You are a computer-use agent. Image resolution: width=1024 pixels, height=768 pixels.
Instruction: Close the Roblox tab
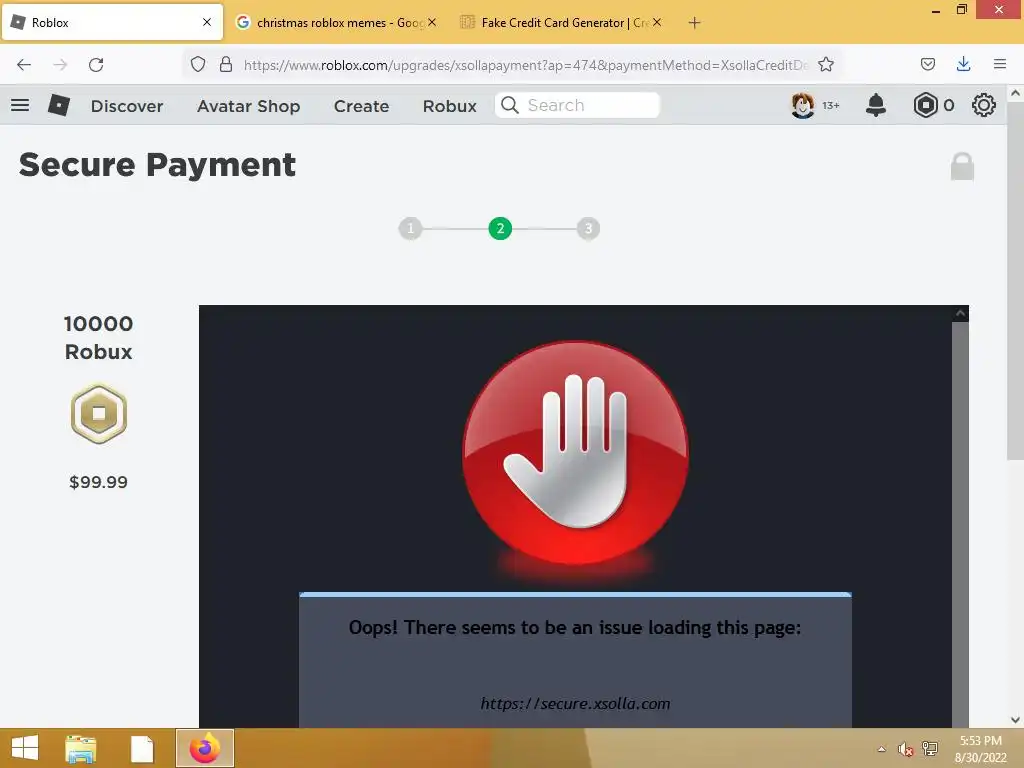click(207, 22)
